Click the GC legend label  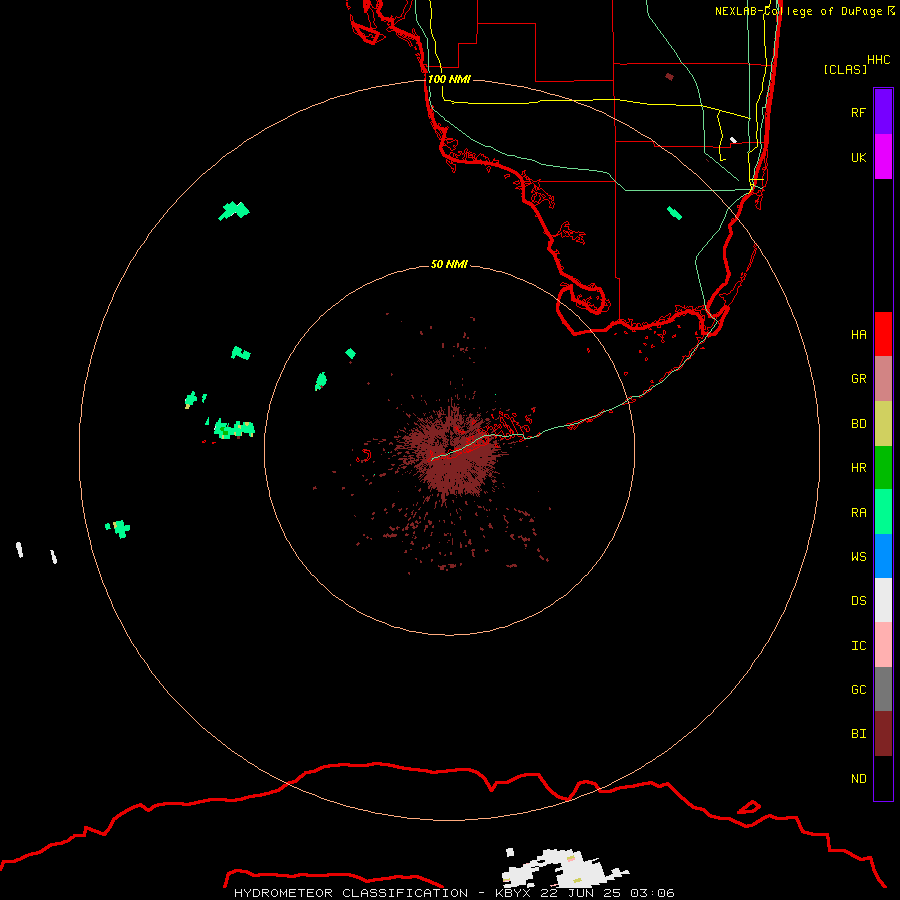pos(858,690)
